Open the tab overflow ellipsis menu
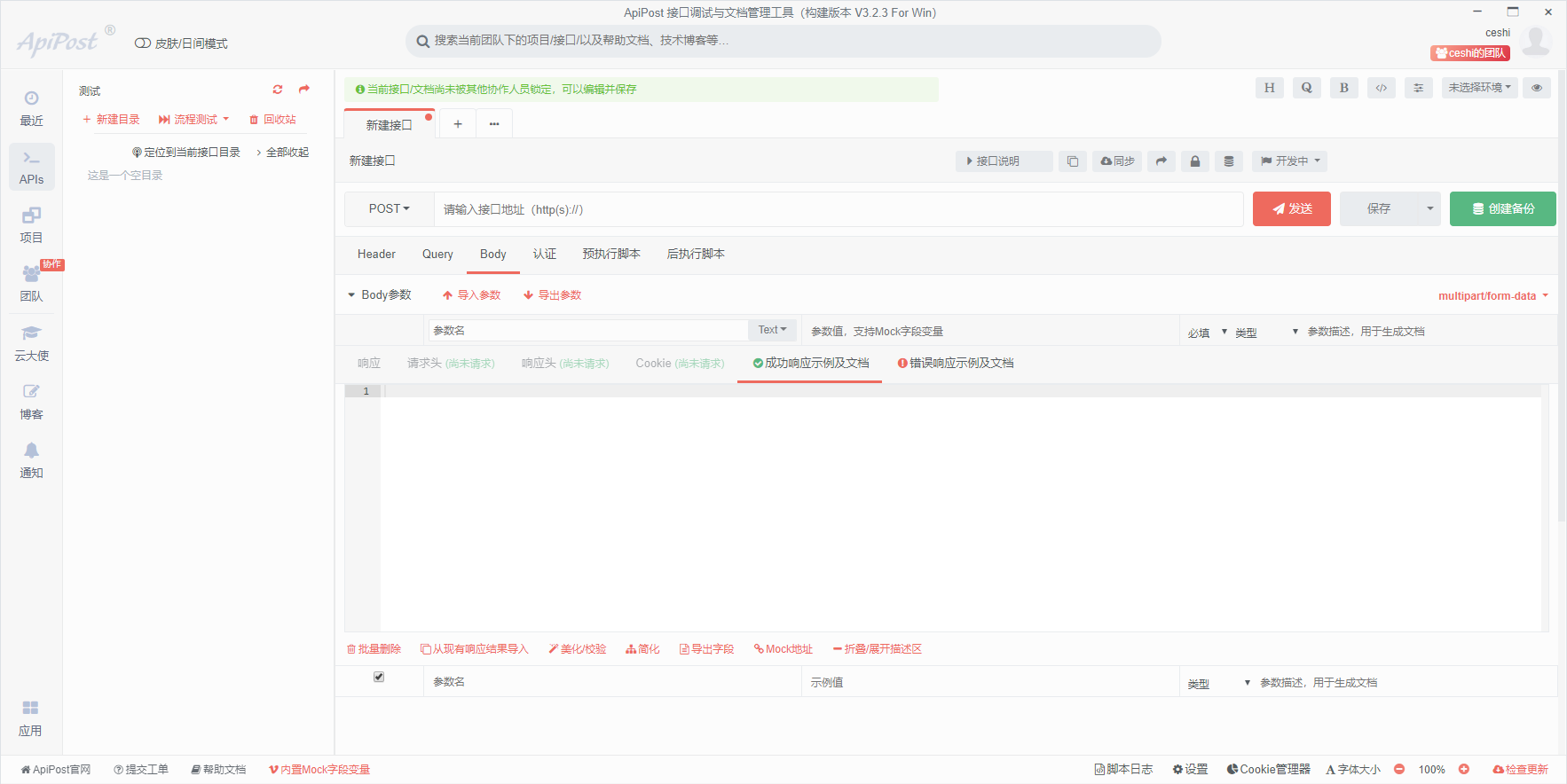Screen dimensions: 1567x784 tap(494, 124)
